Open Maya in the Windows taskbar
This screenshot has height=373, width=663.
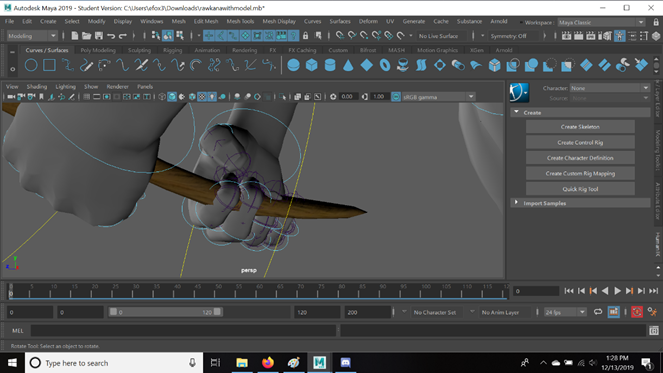(x=320, y=362)
